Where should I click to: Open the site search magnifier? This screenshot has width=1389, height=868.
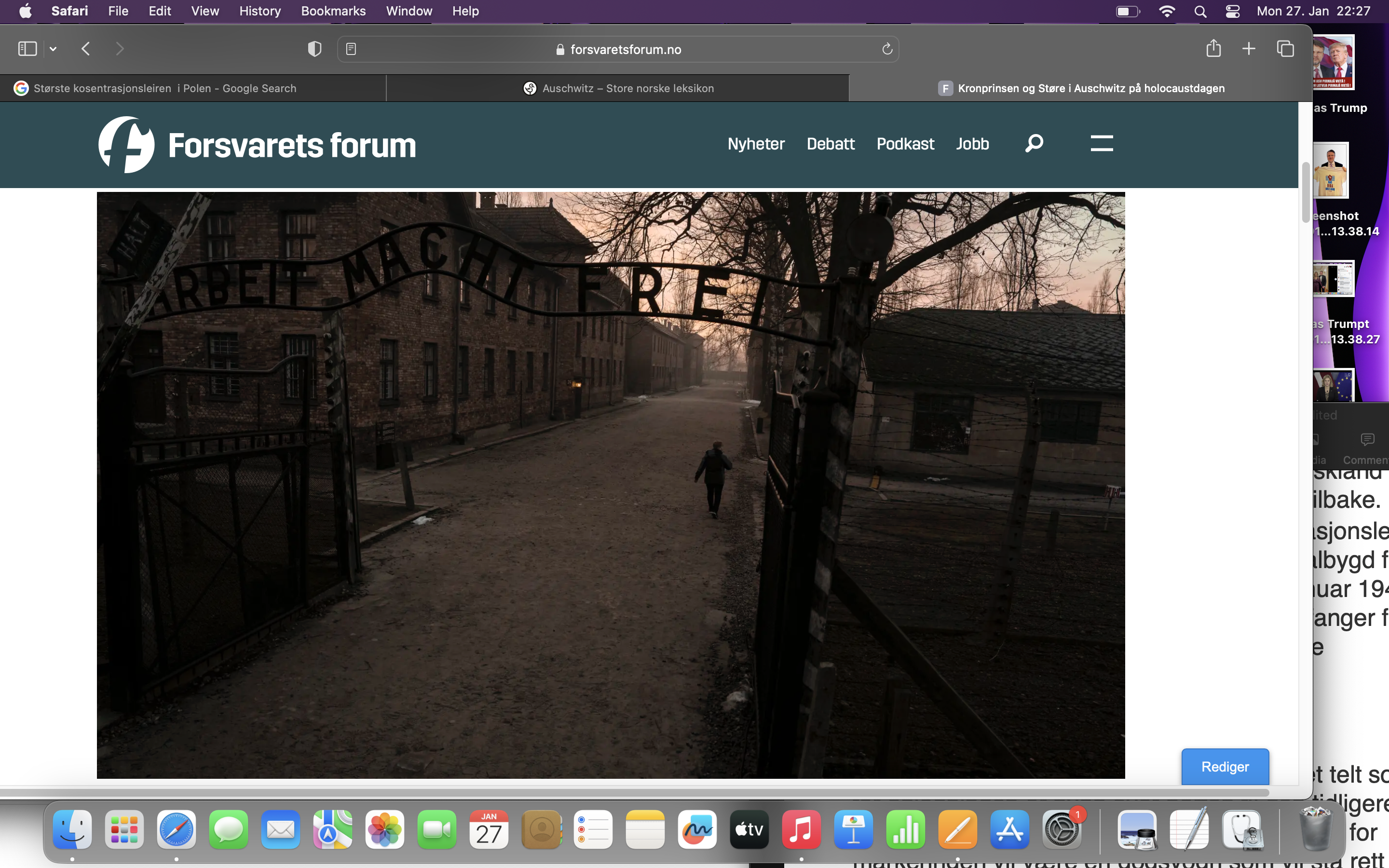coord(1035,143)
